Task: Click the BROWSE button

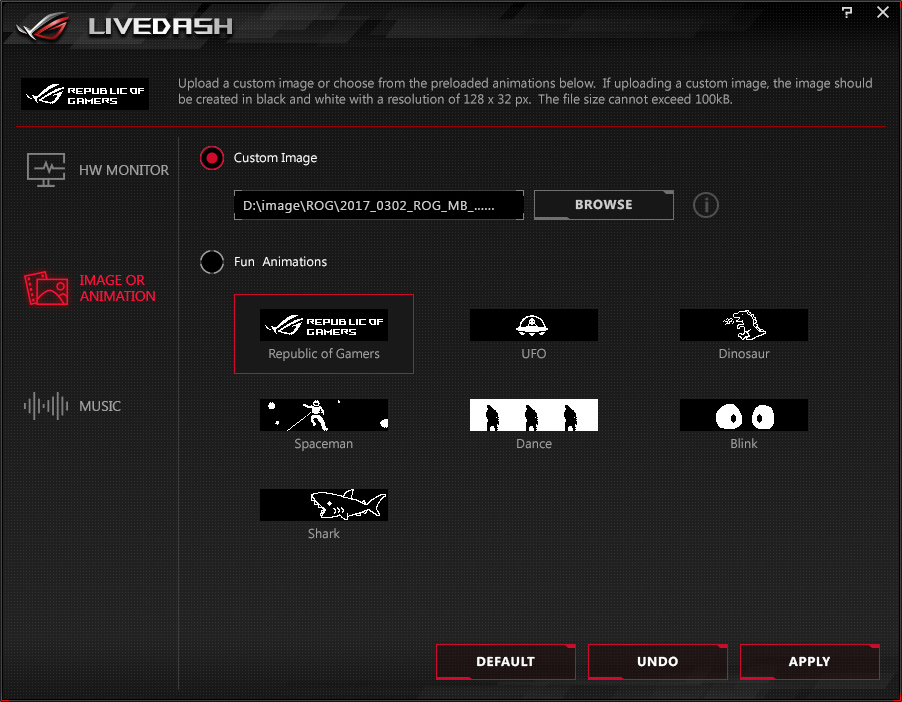Action: pos(604,205)
